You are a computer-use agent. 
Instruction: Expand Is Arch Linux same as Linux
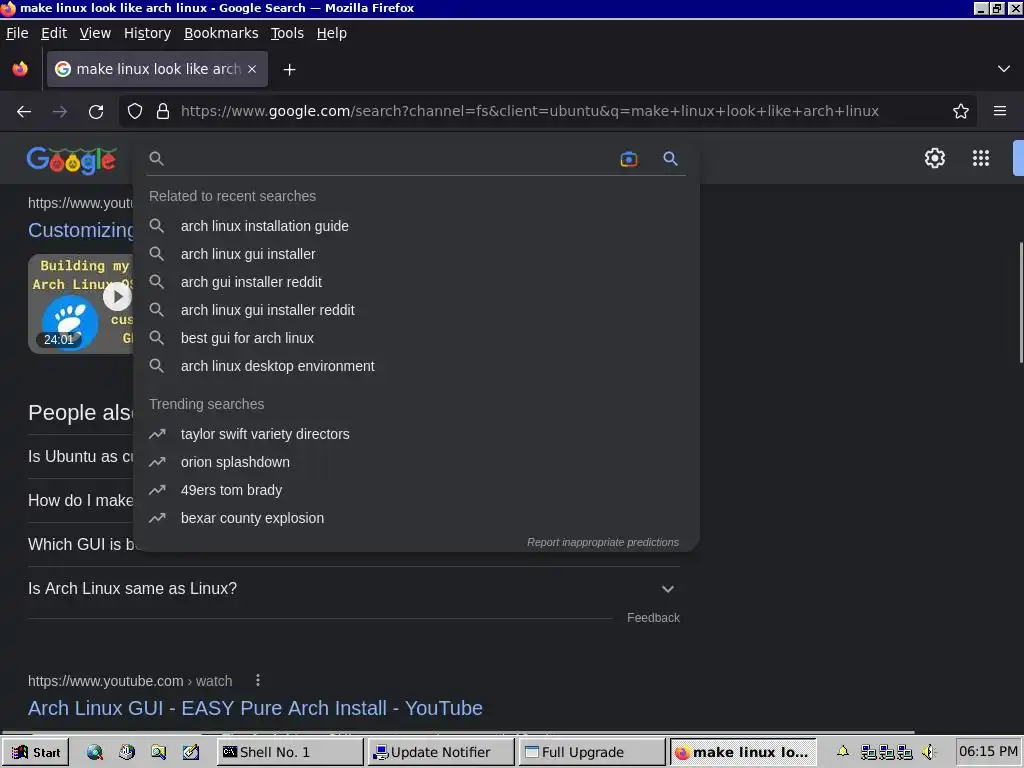click(353, 589)
